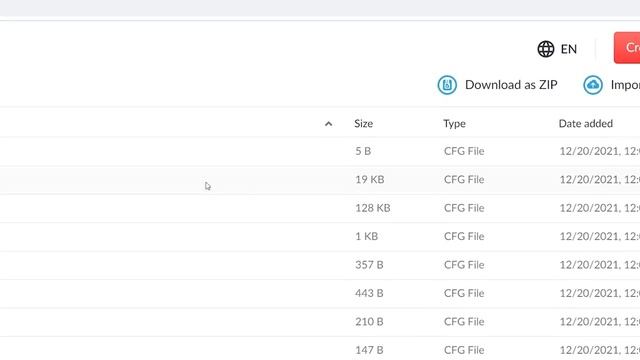Screen dimensions: 640x360
Task: Sort files by Size column
Action: click(363, 124)
